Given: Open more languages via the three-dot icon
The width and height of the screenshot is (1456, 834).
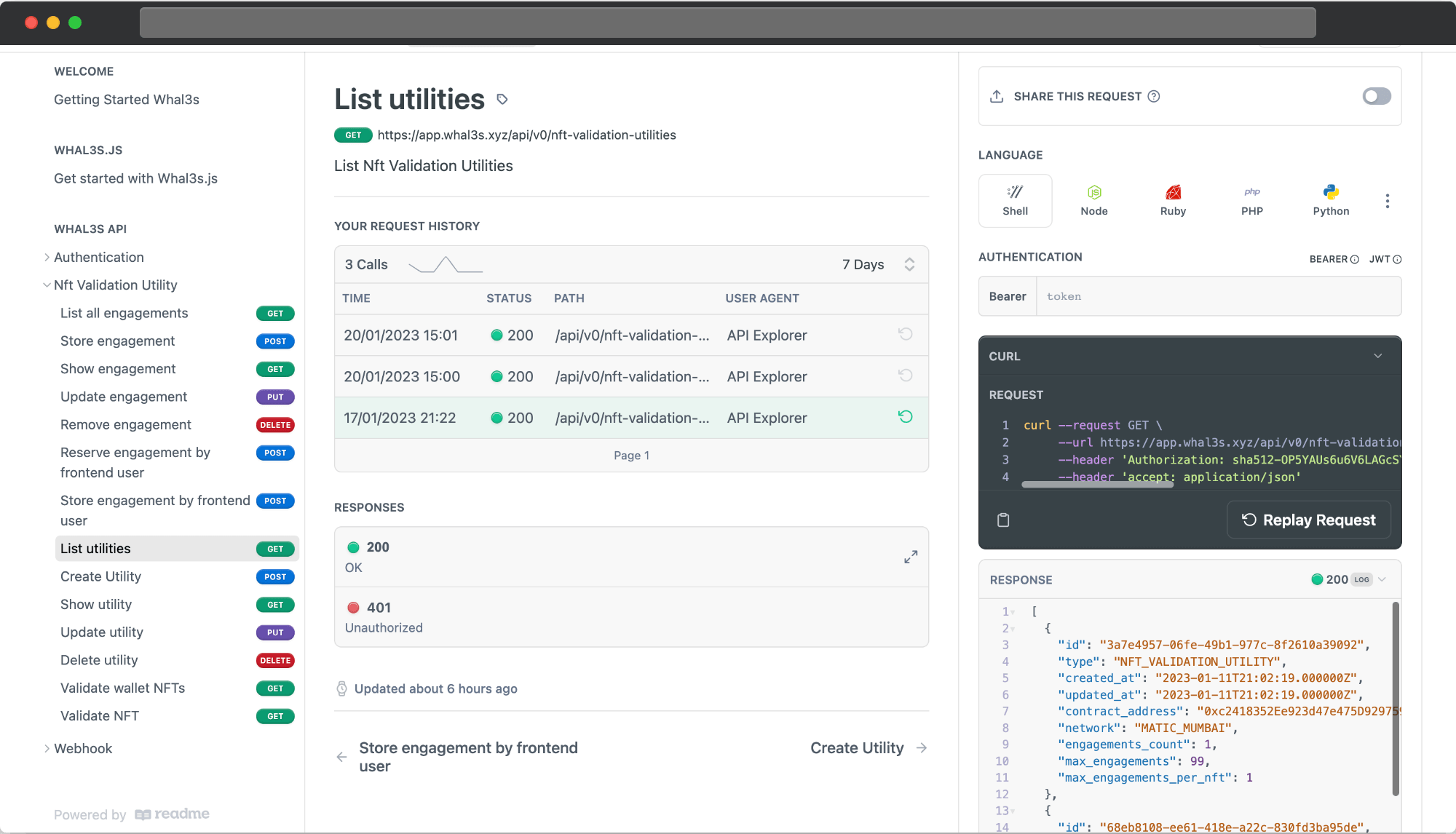Looking at the screenshot, I should [x=1388, y=201].
